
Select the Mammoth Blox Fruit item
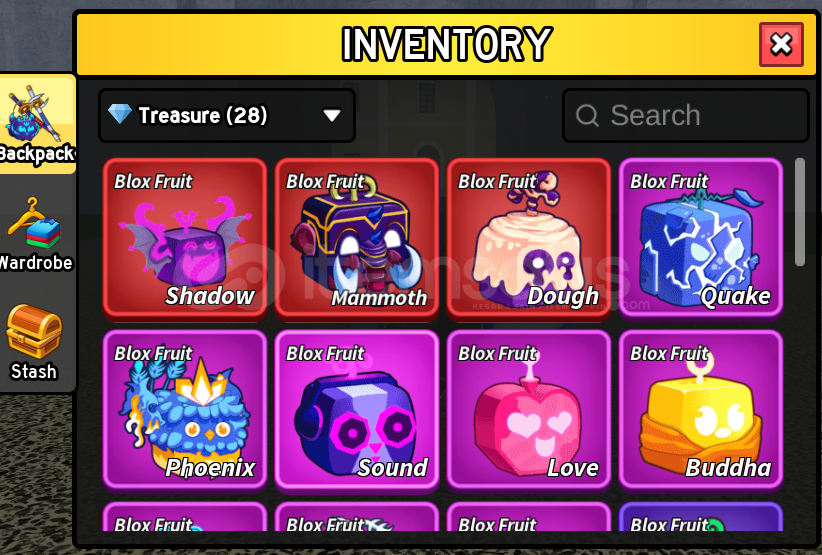pos(356,239)
